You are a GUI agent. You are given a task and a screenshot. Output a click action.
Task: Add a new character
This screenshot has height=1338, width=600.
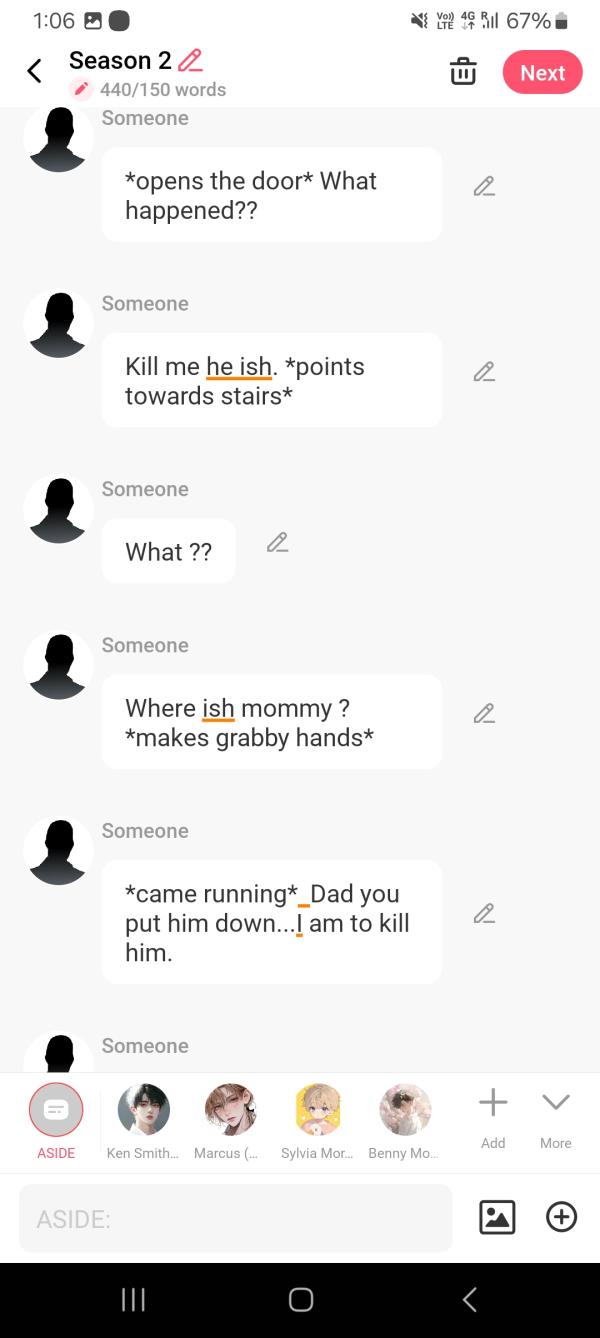[x=493, y=1120]
